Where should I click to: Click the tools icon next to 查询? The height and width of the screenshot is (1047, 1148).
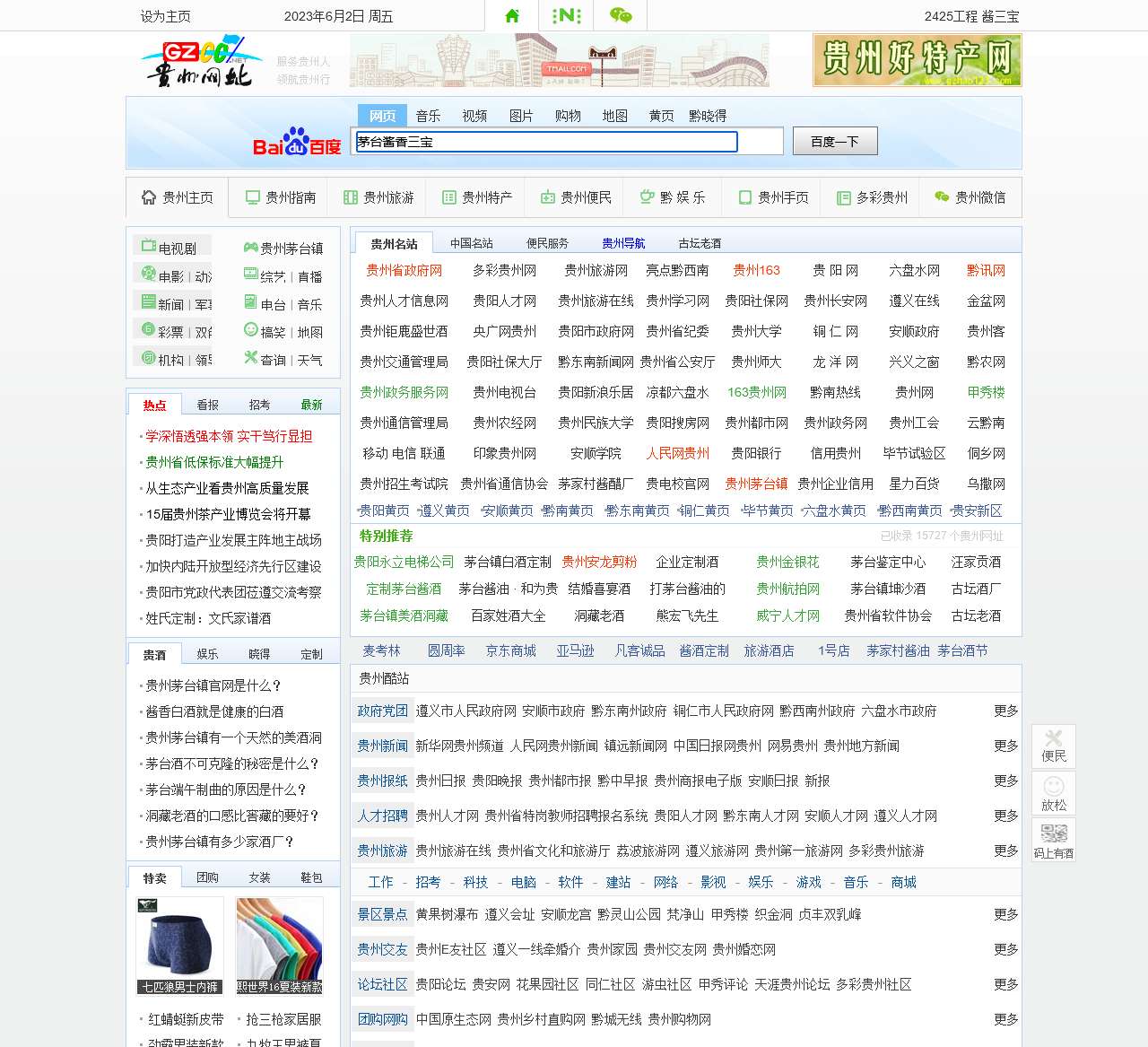point(251,357)
